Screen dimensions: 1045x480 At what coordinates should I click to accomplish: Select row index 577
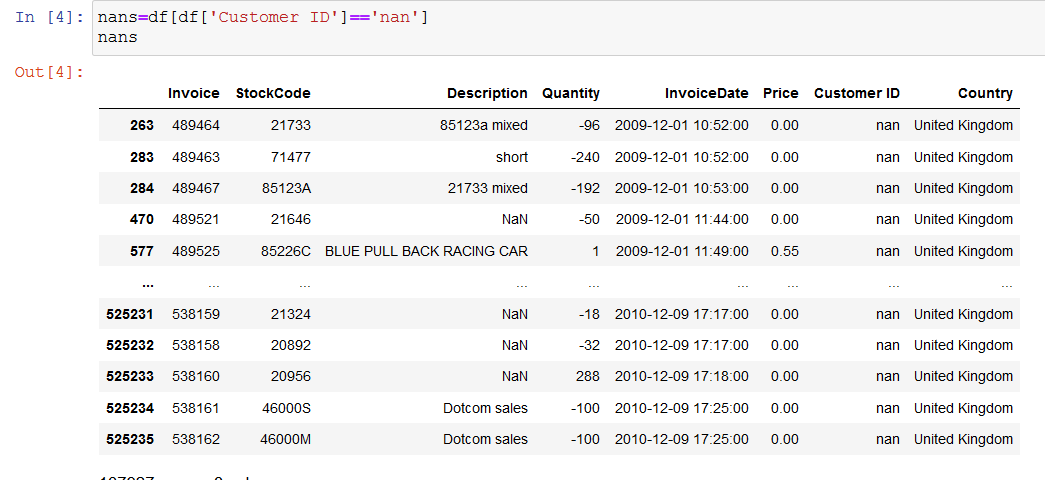click(141, 251)
